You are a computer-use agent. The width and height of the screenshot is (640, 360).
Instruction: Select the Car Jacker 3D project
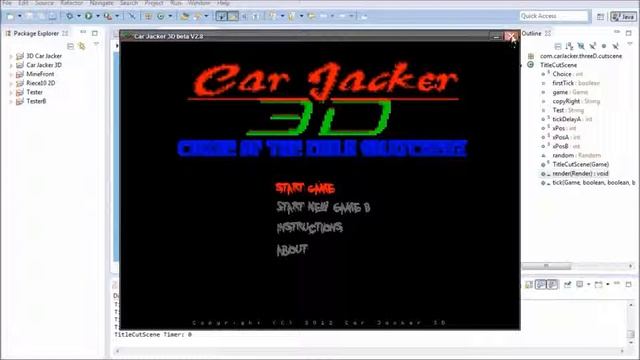coord(44,65)
